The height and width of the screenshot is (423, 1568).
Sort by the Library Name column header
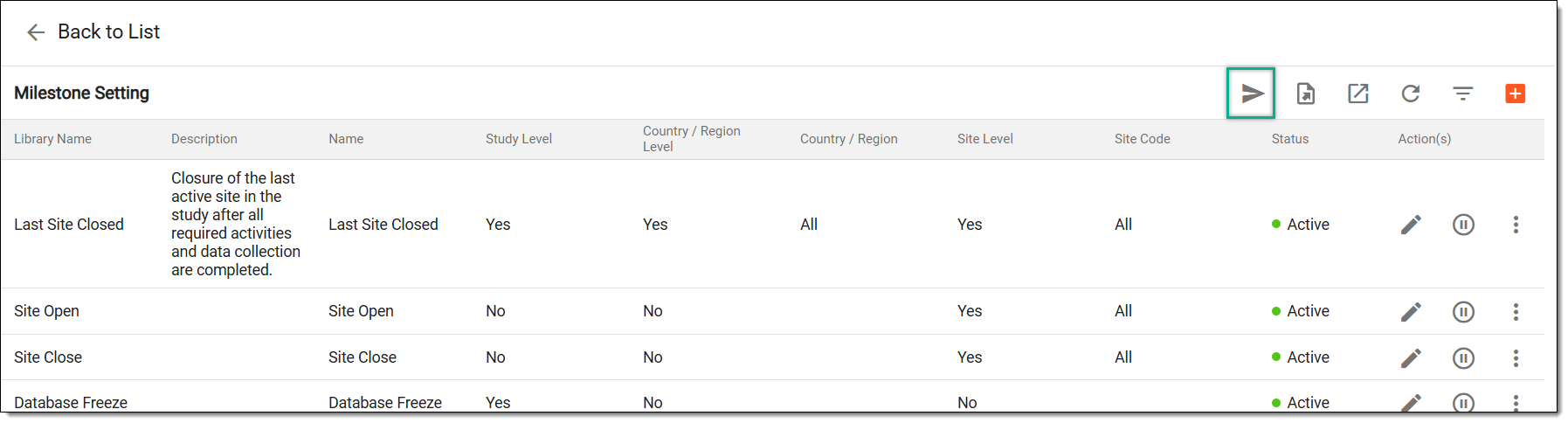coord(52,139)
